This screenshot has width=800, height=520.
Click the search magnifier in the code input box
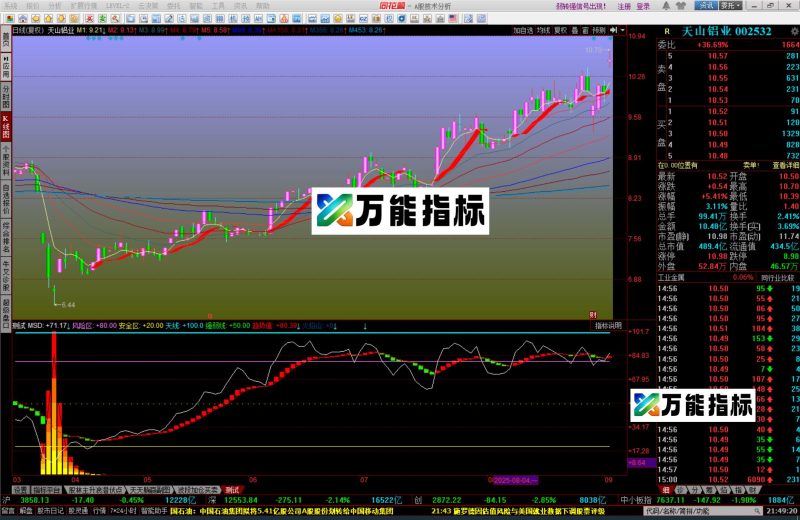point(759,511)
